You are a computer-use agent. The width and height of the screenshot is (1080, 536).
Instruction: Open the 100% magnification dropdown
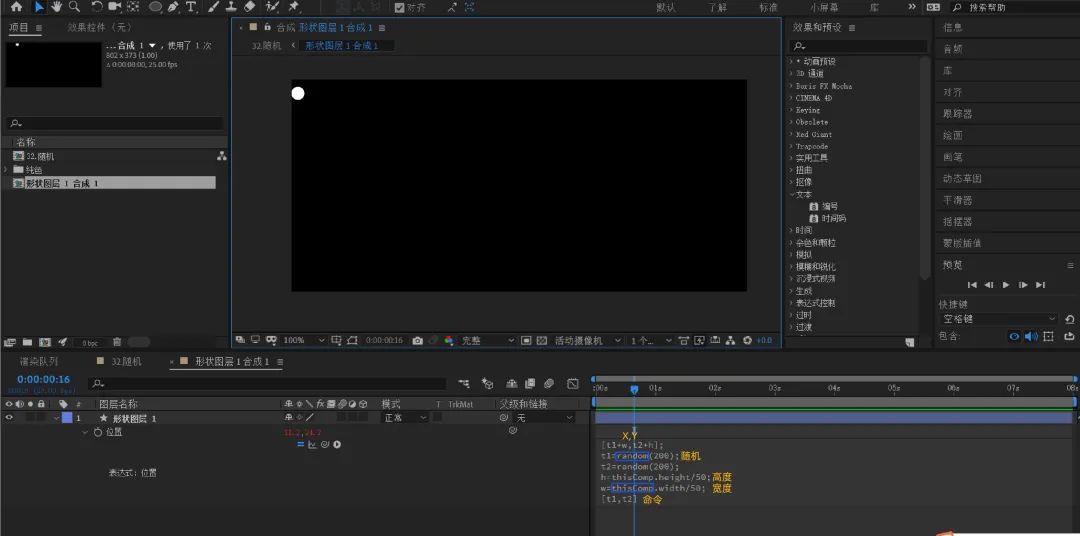[x=304, y=340]
